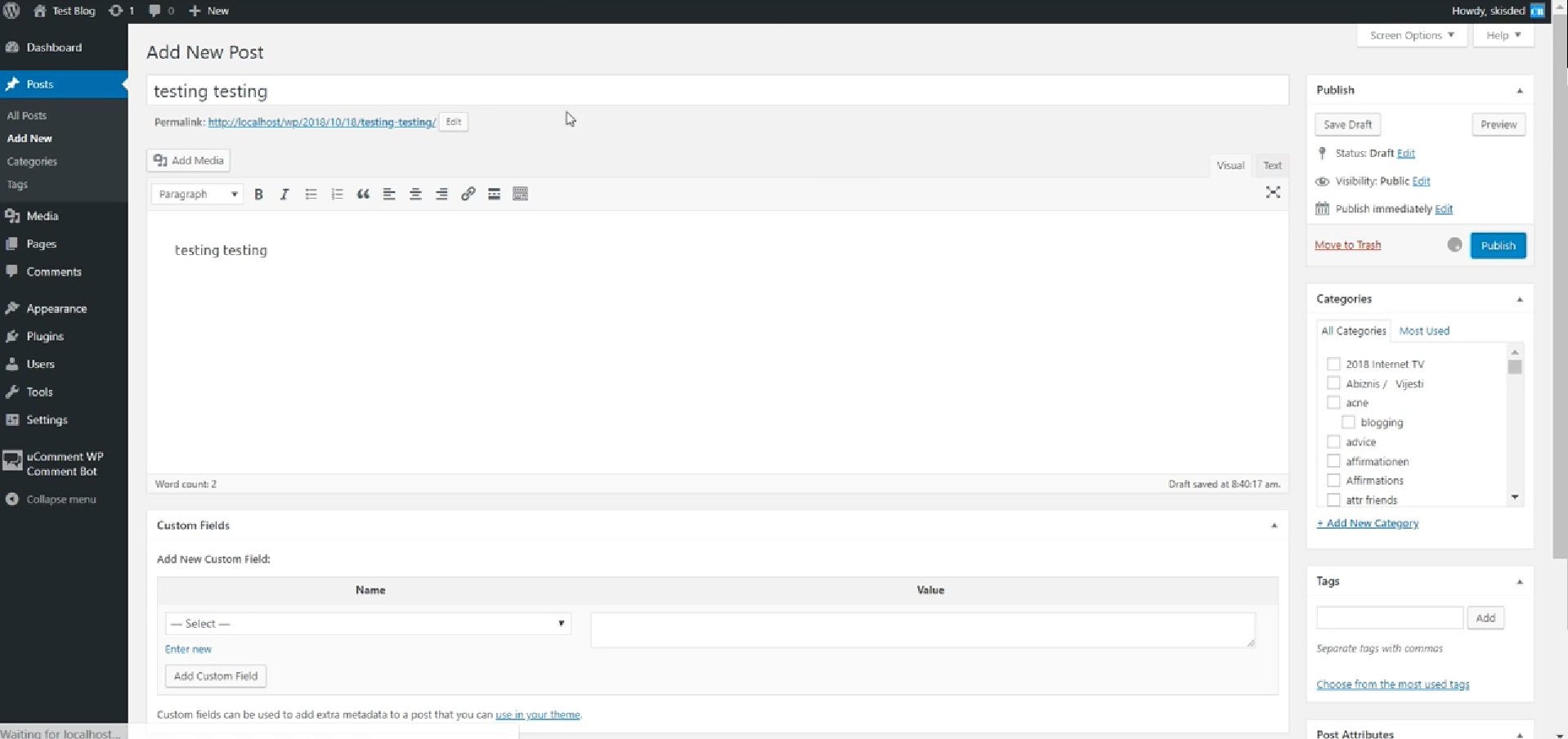This screenshot has height=739, width=1568.
Task: Click the categories scroll down arrow
Action: (x=1515, y=497)
